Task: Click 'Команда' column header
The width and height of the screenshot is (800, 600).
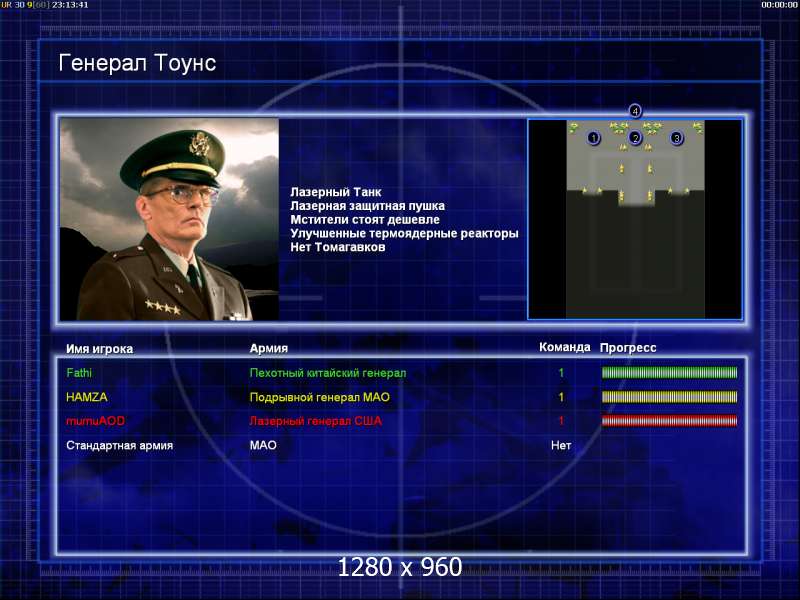Action: click(565, 347)
